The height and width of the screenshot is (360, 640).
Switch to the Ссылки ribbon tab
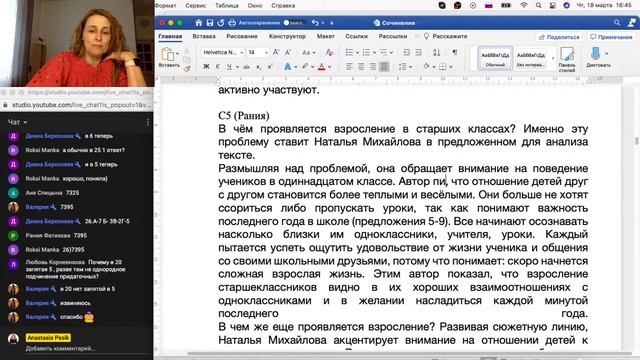pyautogui.click(x=356, y=36)
